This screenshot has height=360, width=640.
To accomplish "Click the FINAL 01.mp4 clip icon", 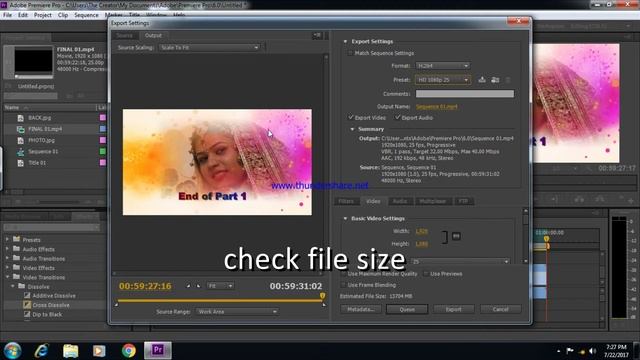I will (x=20, y=129).
